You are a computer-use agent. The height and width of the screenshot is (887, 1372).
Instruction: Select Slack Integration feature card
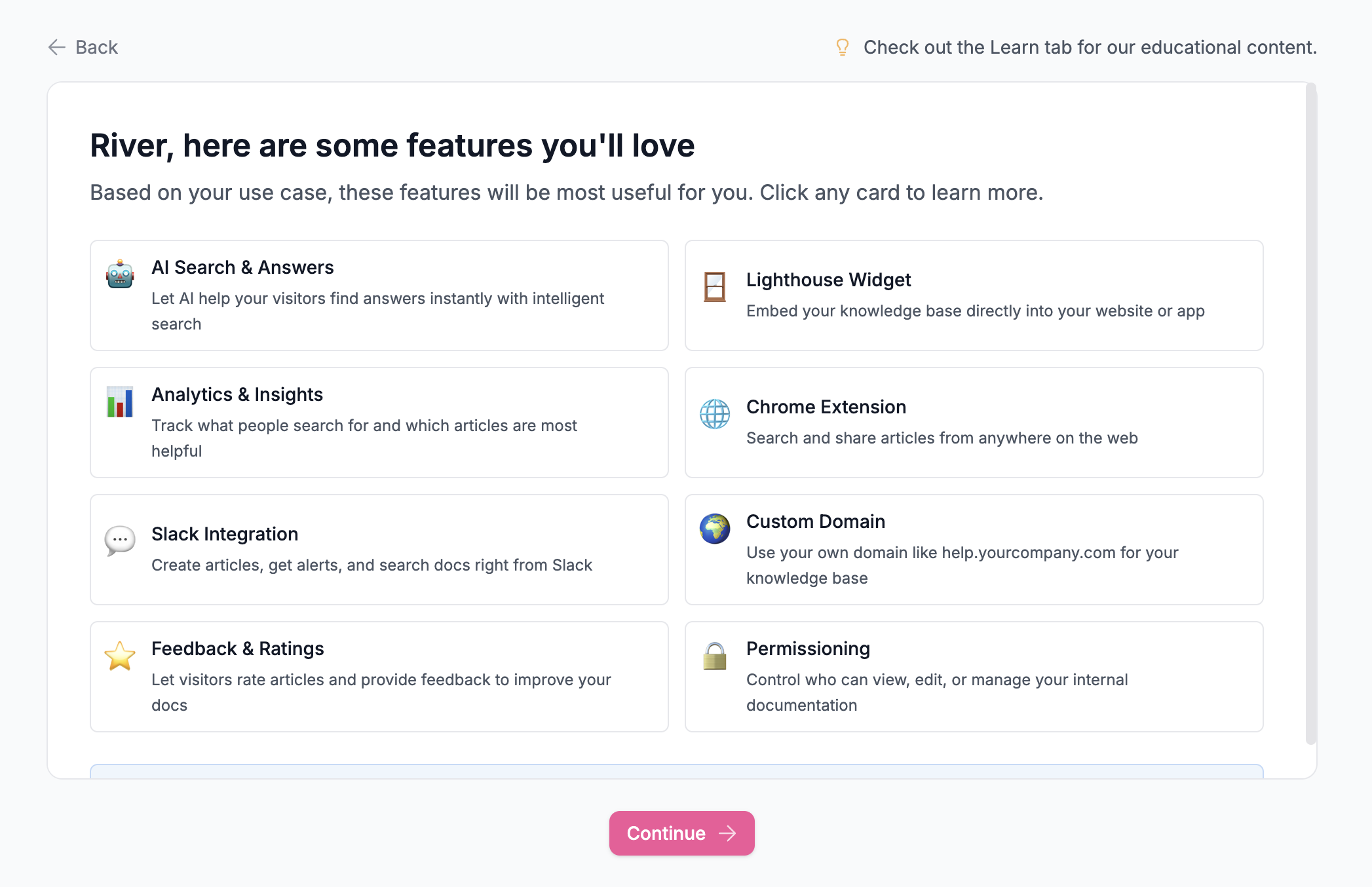tap(379, 550)
